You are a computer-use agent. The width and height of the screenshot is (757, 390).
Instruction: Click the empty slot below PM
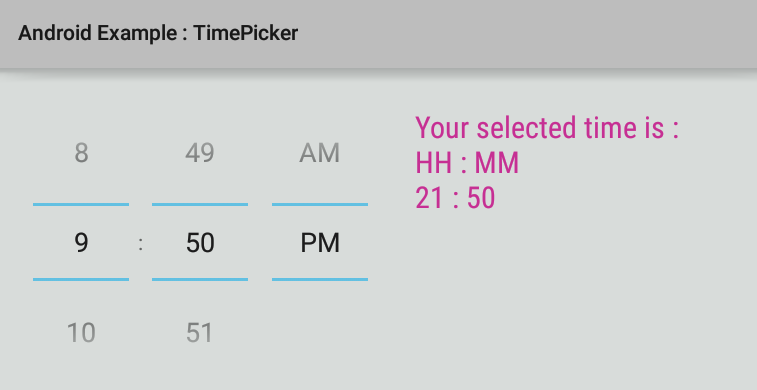[x=320, y=333]
